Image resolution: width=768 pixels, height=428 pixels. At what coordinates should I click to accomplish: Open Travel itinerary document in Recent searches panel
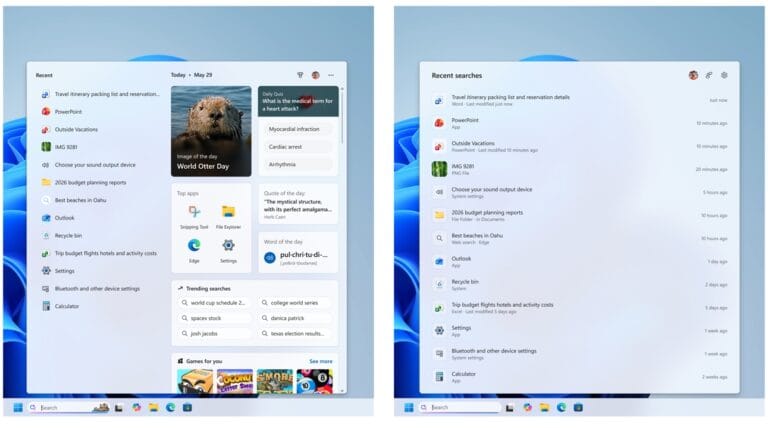pos(579,100)
